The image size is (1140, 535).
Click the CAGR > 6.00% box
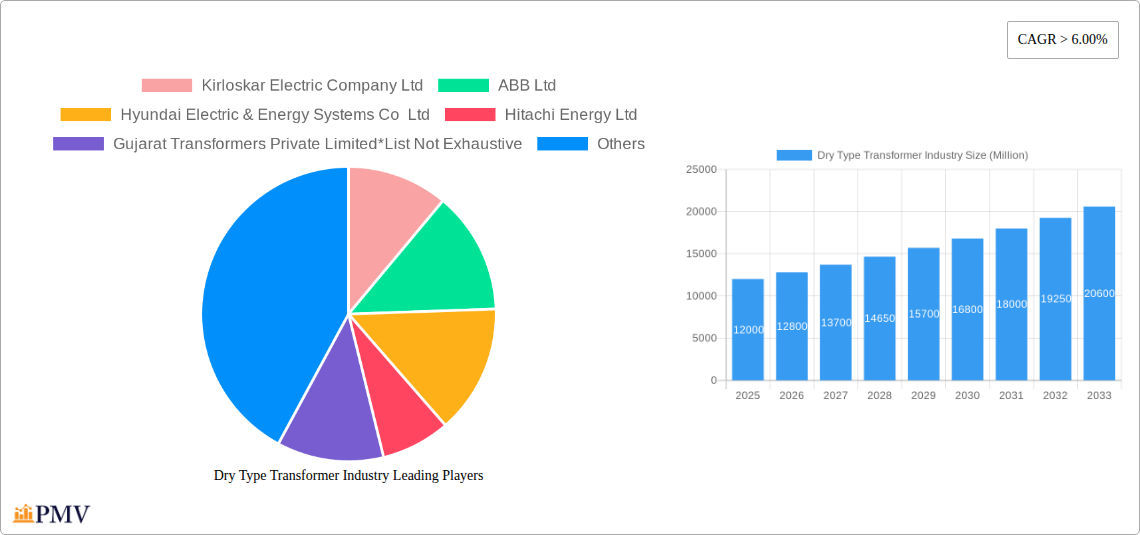click(1062, 40)
